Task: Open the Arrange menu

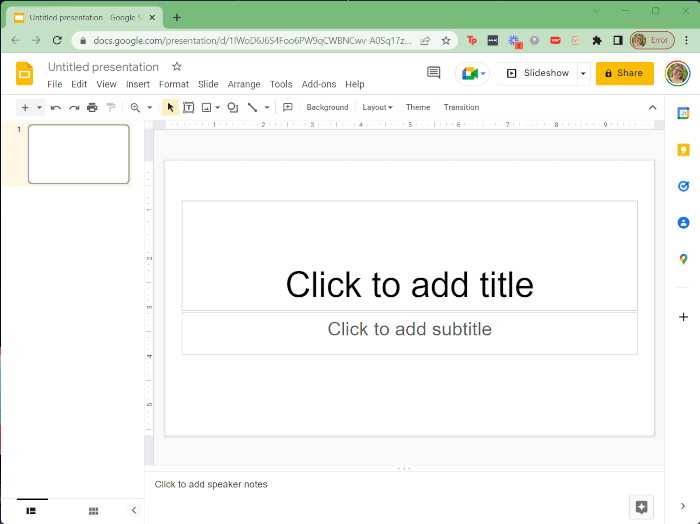Action: tap(244, 84)
